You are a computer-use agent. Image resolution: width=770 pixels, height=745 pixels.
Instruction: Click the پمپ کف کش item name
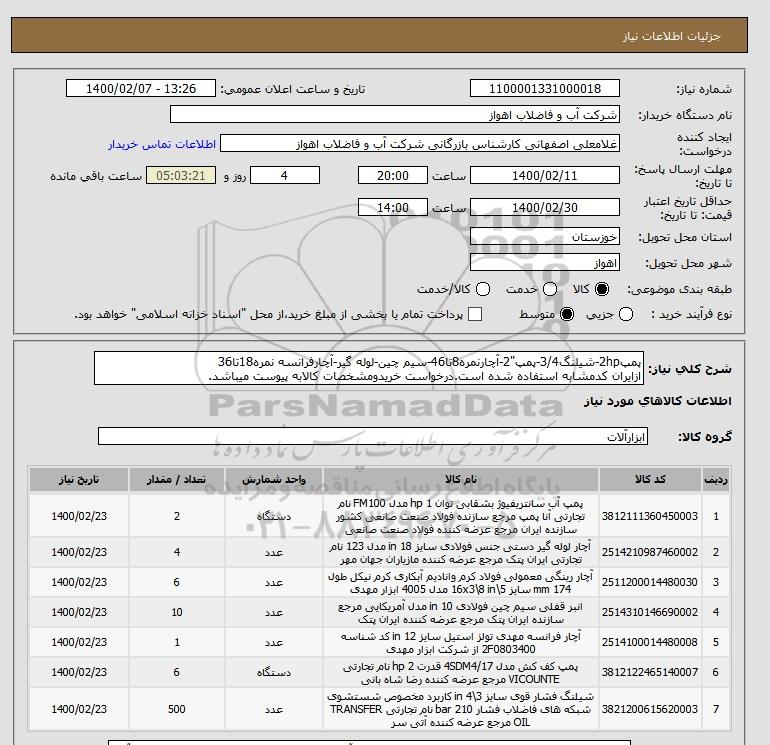click(461, 673)
